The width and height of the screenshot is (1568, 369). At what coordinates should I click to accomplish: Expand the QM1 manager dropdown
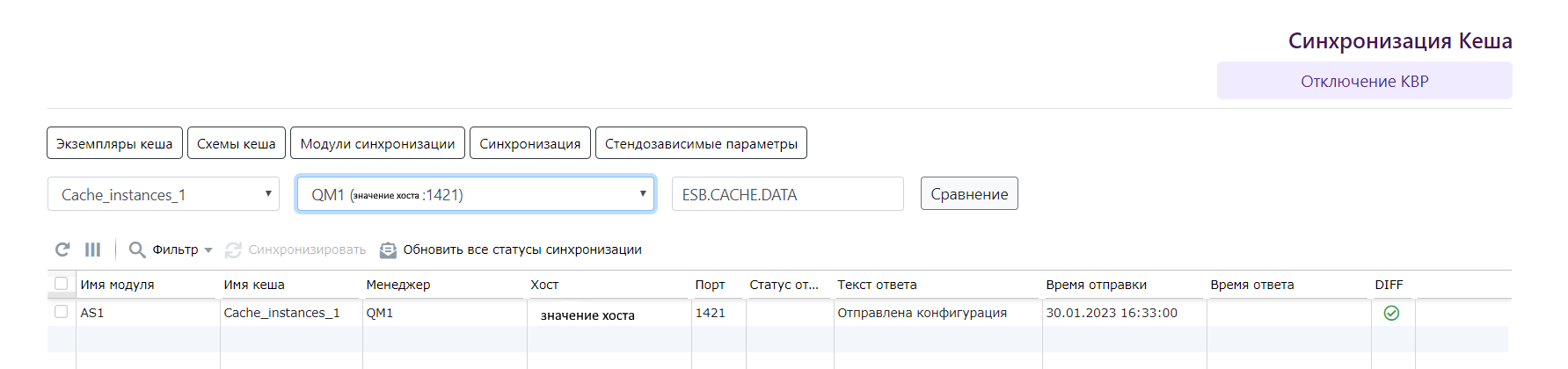[x=475, y=194]
